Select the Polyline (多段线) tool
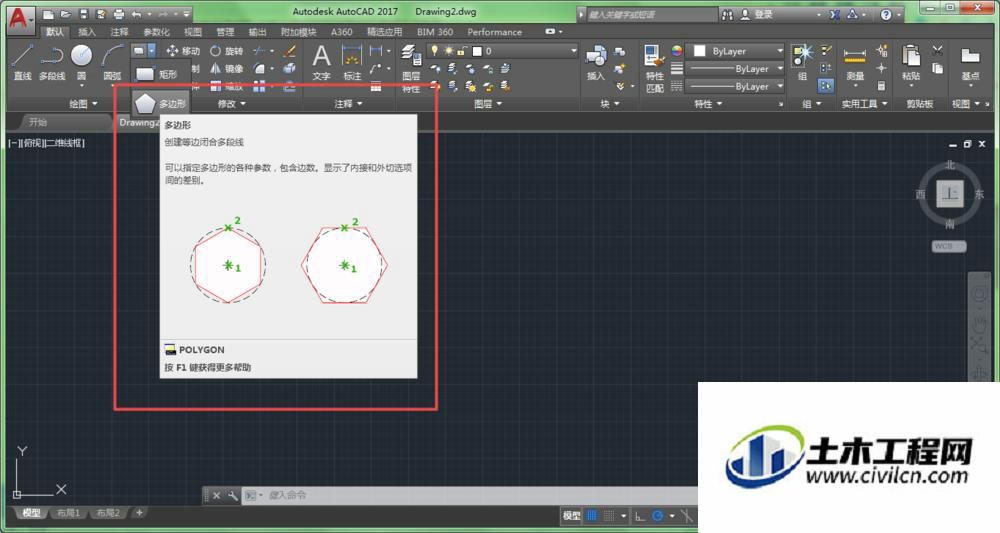 click(52, 62)
